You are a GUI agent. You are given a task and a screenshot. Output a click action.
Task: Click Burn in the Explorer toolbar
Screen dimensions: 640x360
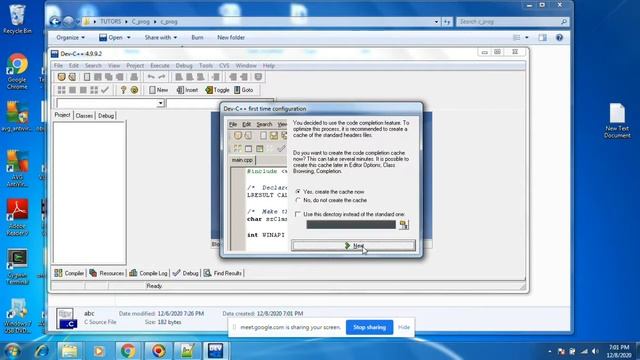[197, 38]
